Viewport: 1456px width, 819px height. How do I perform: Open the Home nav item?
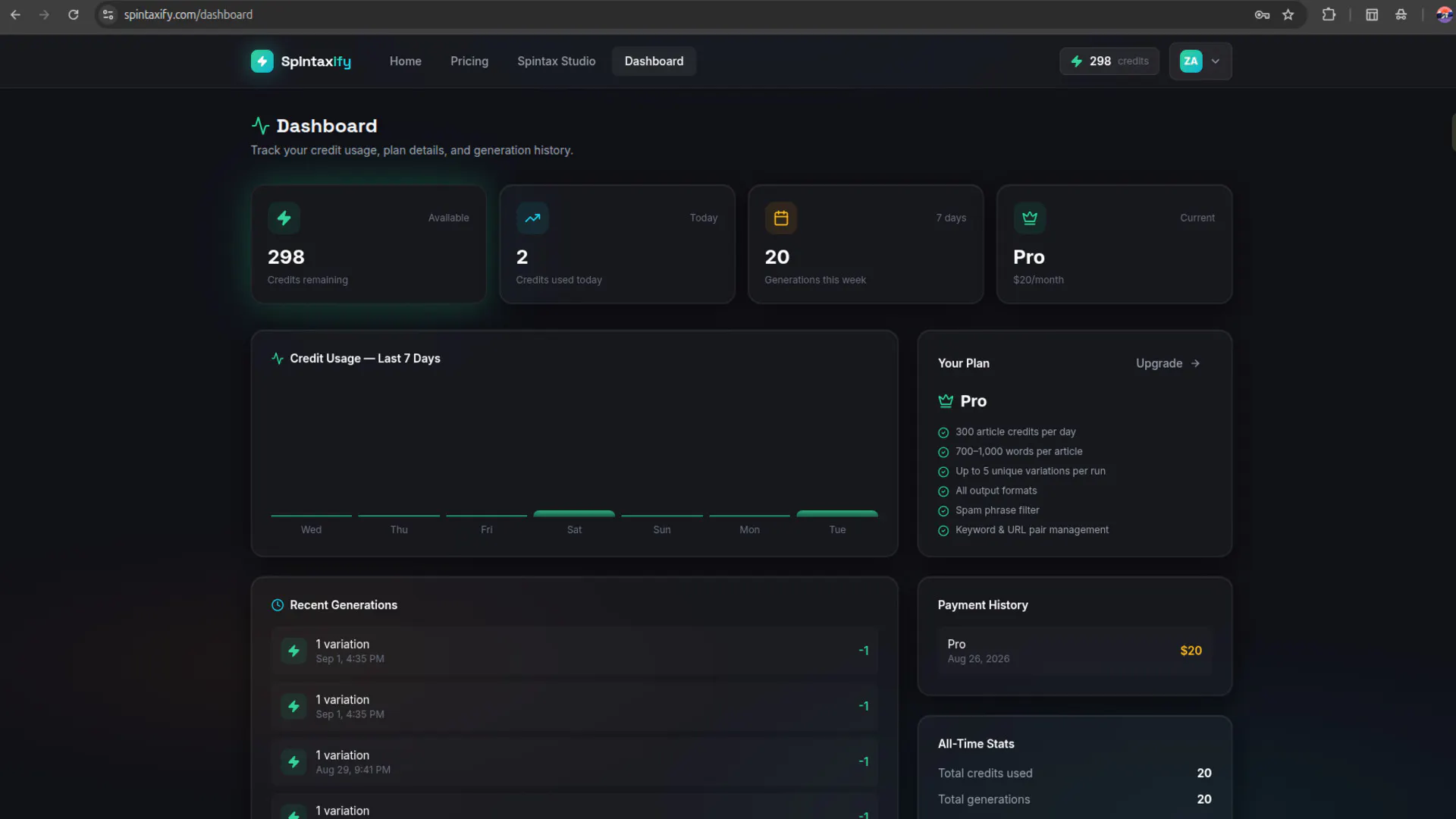(406, 61)
